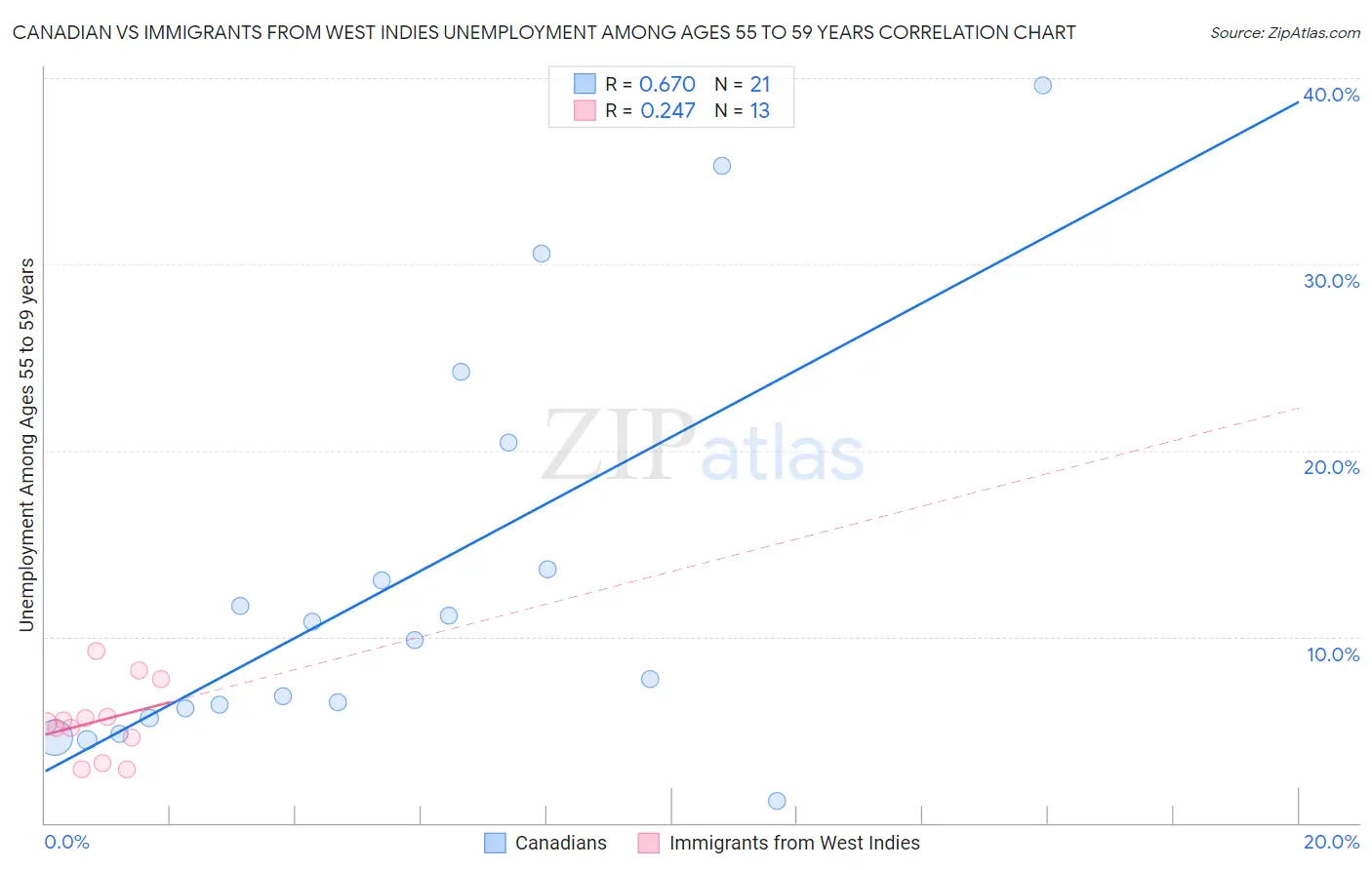The width and height of the screenshot is (1372, 870).
Task: Select the blue swatch beside R = 0.670
Action: click(585, 84)
